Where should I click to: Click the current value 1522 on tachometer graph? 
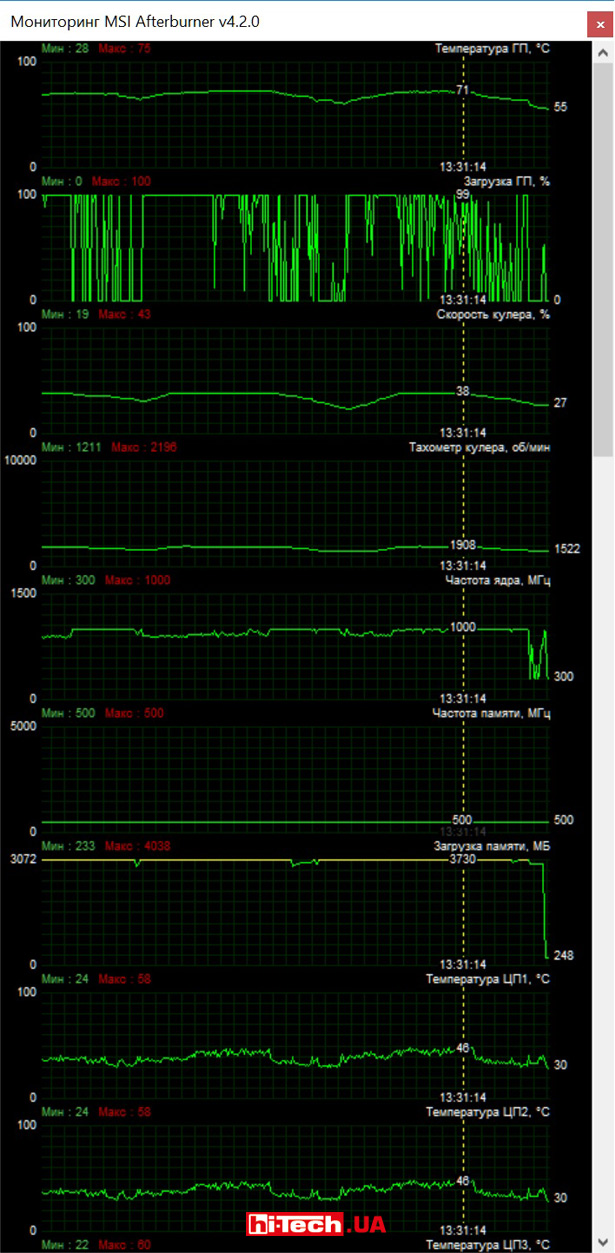[566, 549]
